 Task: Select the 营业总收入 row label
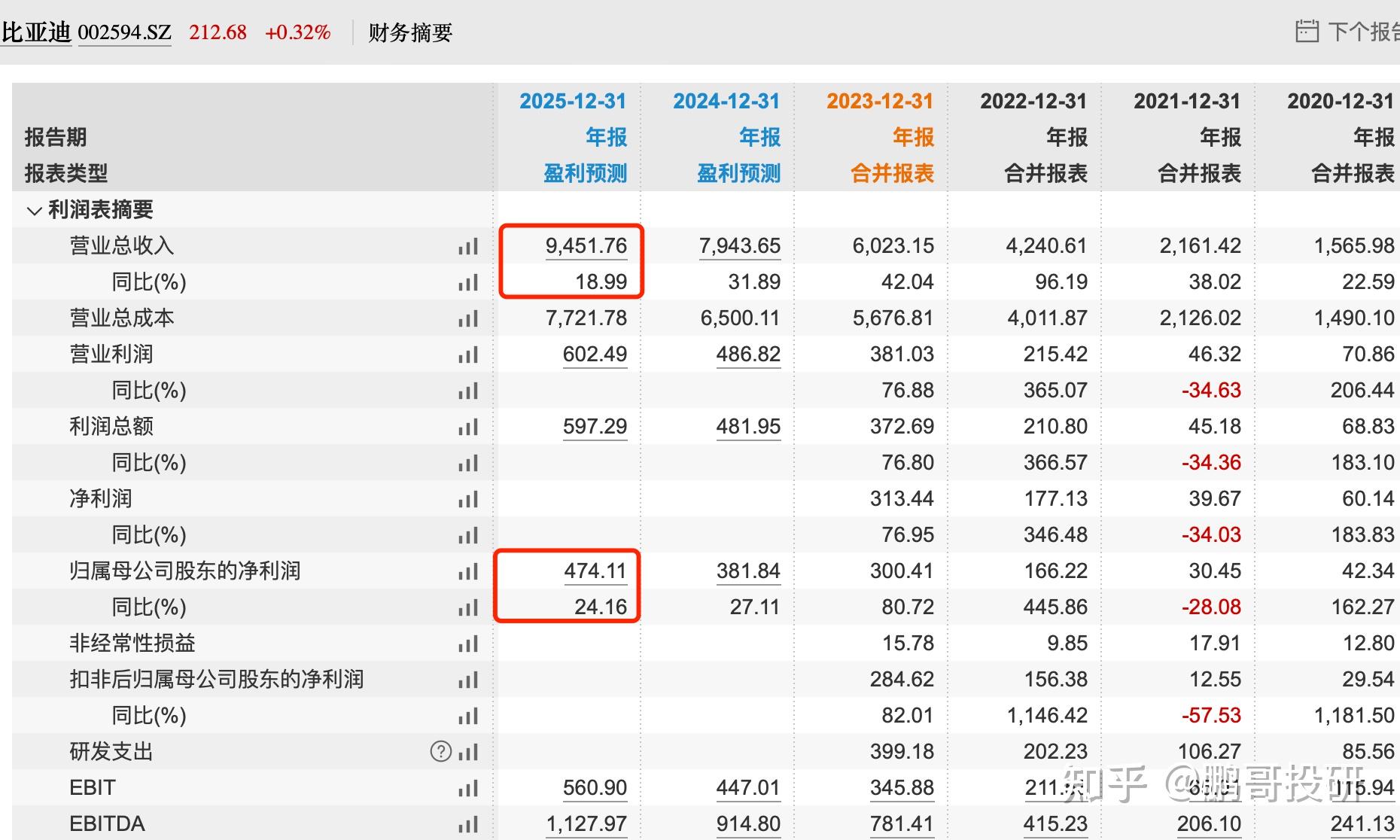(x=122, y=246)
